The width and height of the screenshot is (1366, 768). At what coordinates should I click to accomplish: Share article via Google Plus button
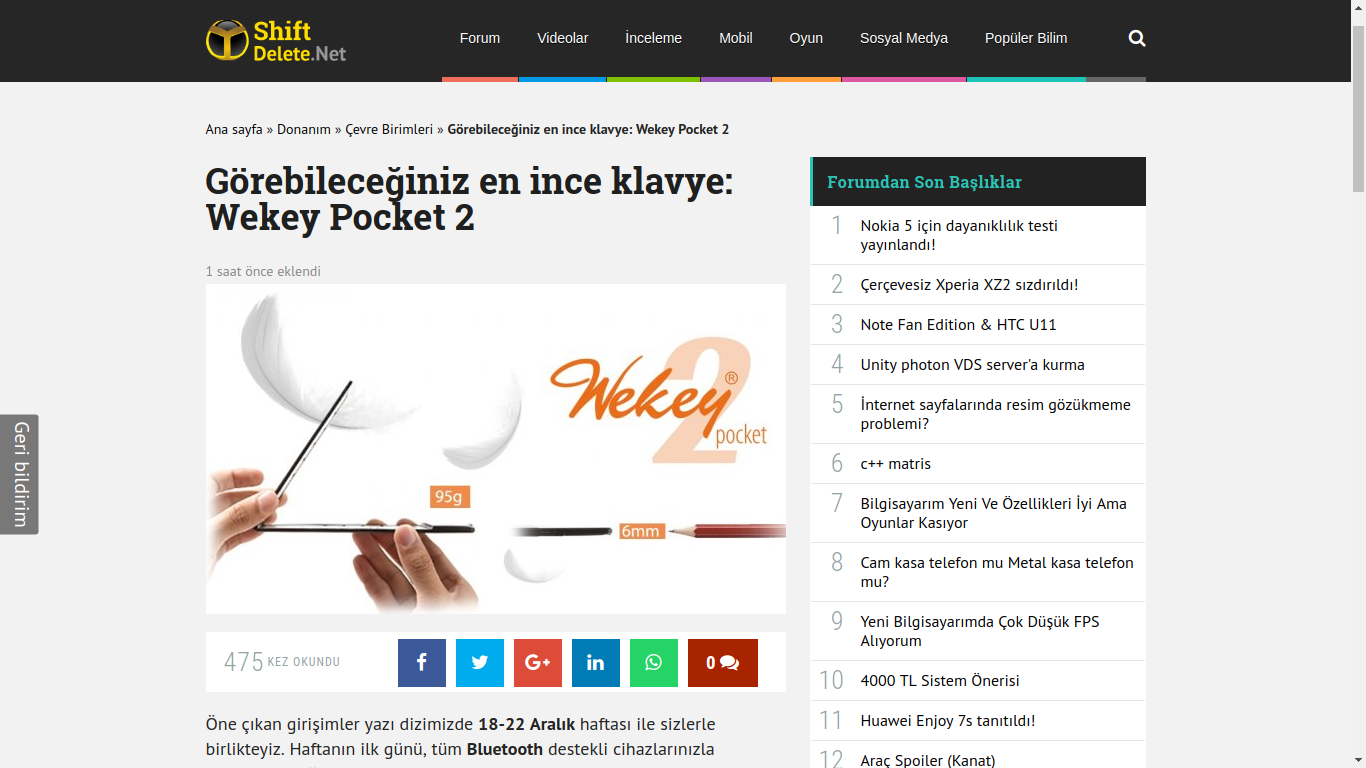pos(538,663)
